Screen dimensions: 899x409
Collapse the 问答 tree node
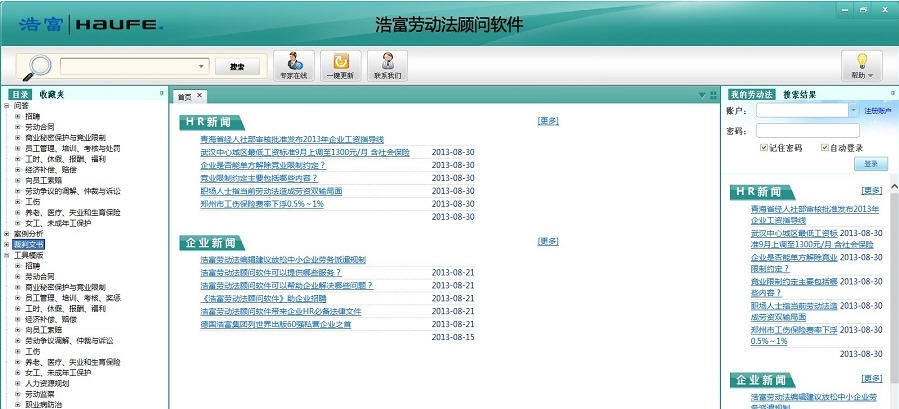pos(6,106)
